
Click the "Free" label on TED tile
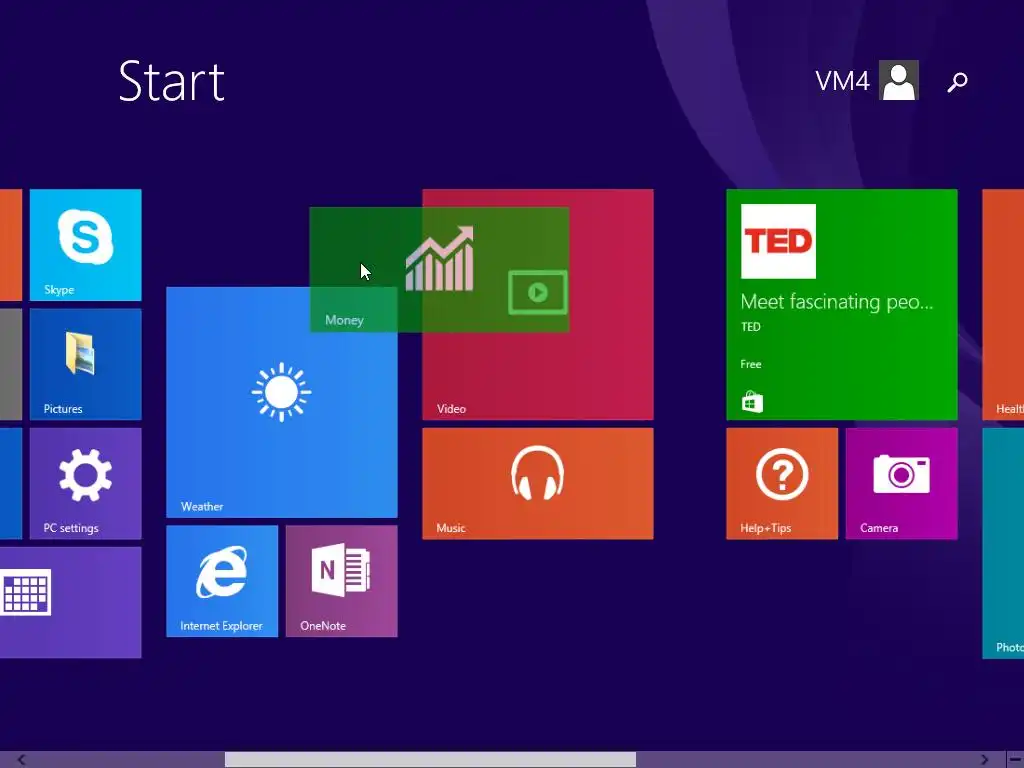pyautogui.click(x=751, y=364)
